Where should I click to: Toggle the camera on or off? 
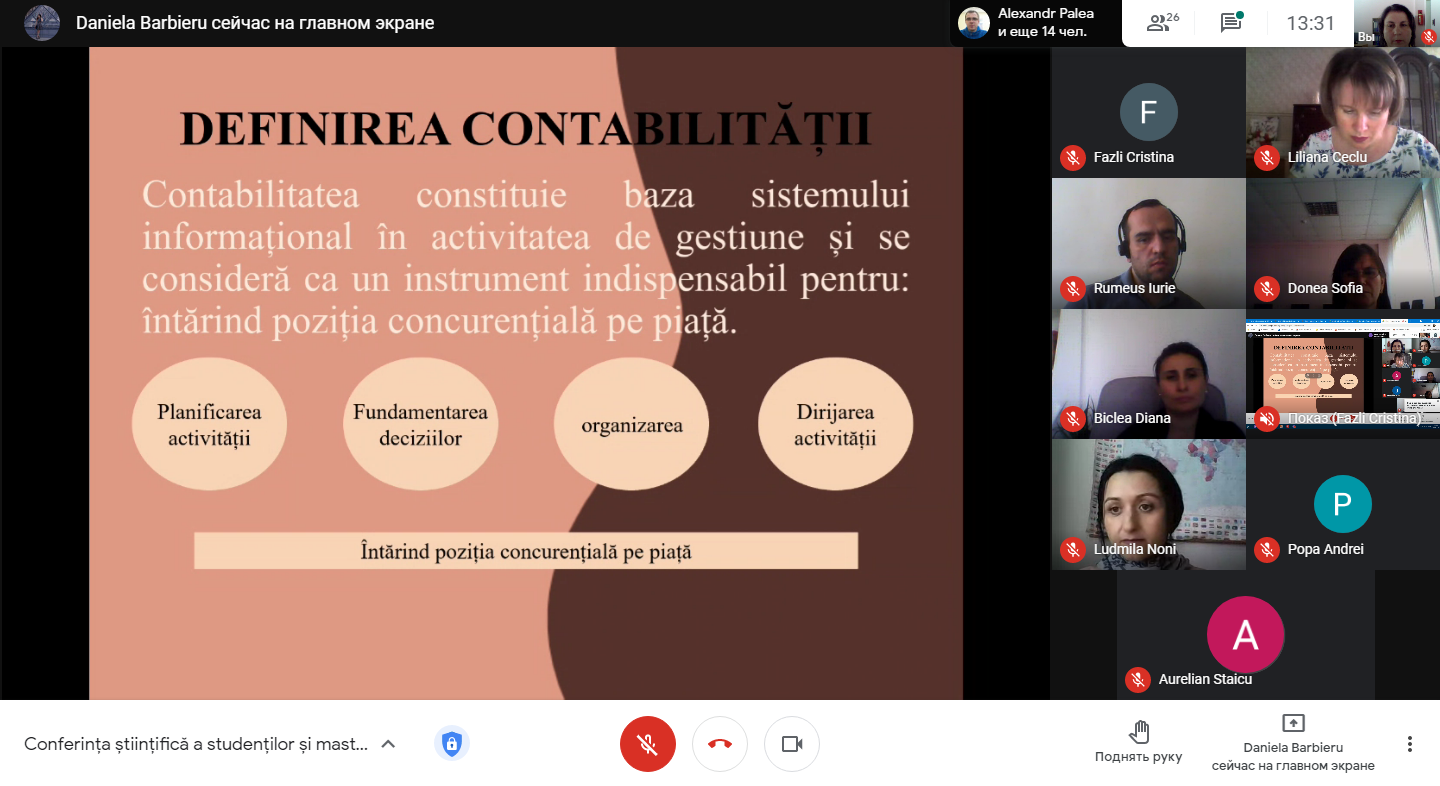[x=792, y=744]
